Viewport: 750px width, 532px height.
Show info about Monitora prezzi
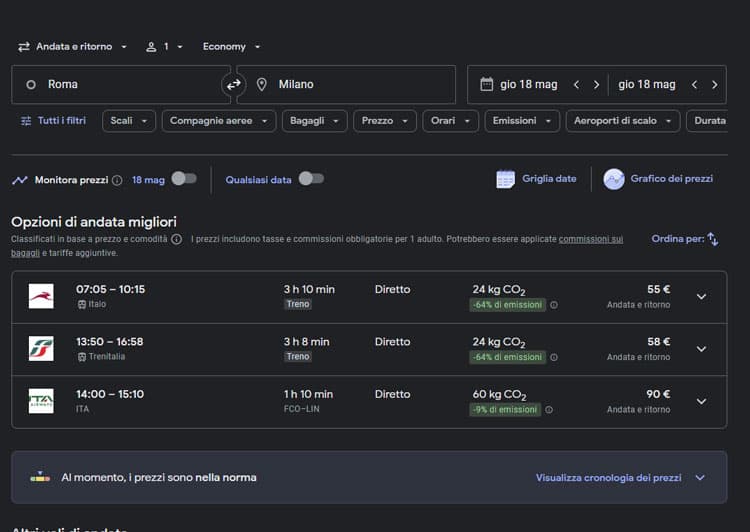click(x=117, y=180)
